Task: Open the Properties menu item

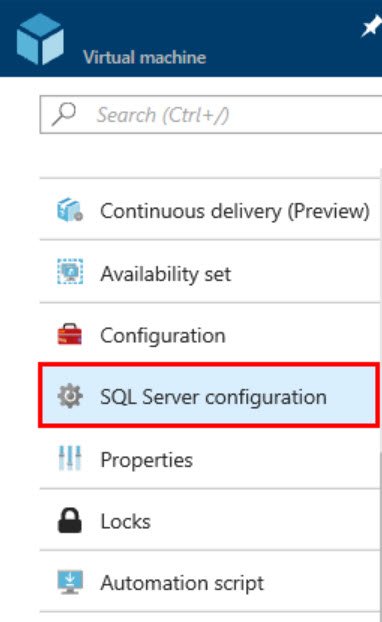Action: click(x=209, y=459)
